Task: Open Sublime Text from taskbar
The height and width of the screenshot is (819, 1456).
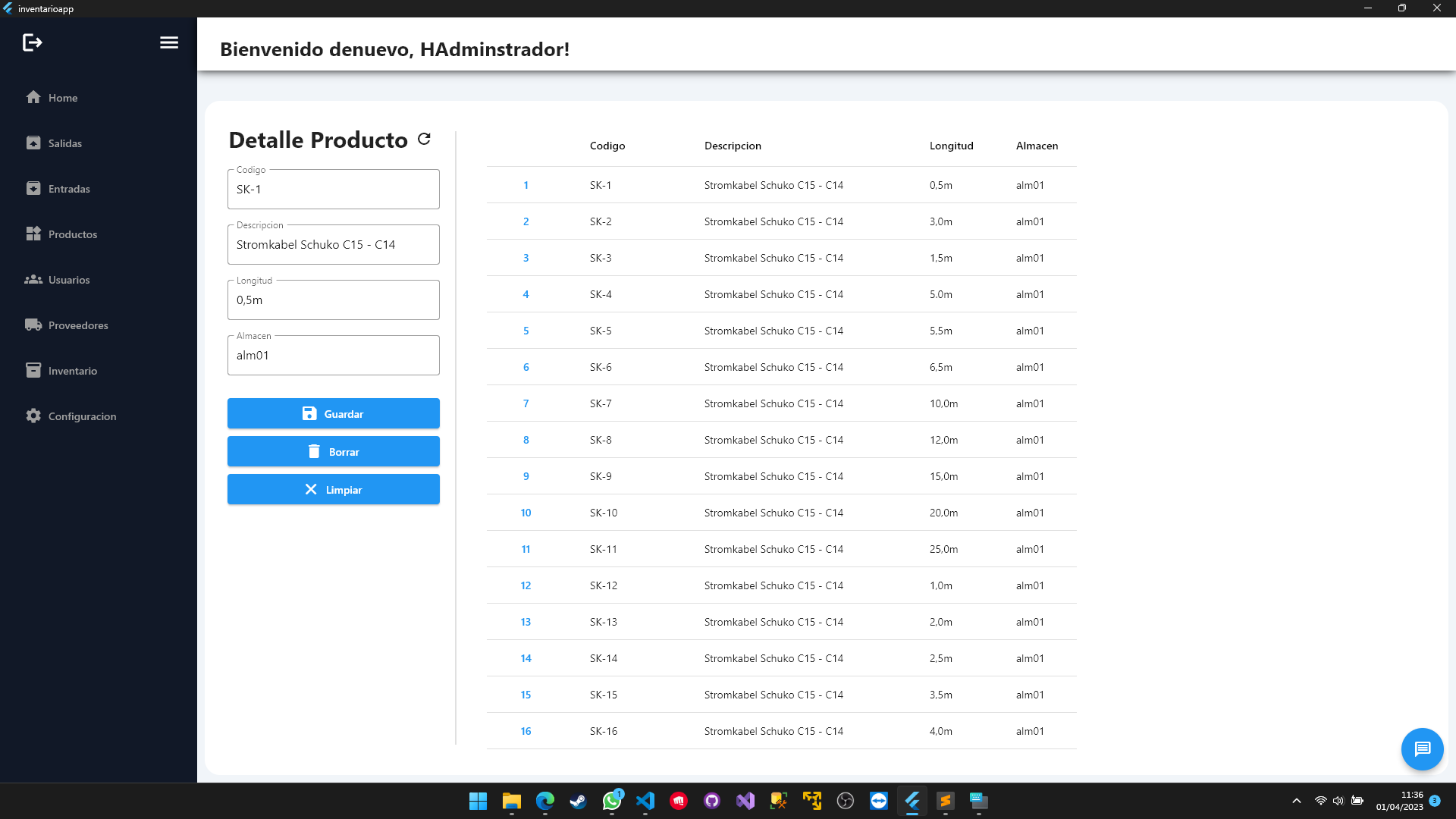Action: click(x=945, y=801)
